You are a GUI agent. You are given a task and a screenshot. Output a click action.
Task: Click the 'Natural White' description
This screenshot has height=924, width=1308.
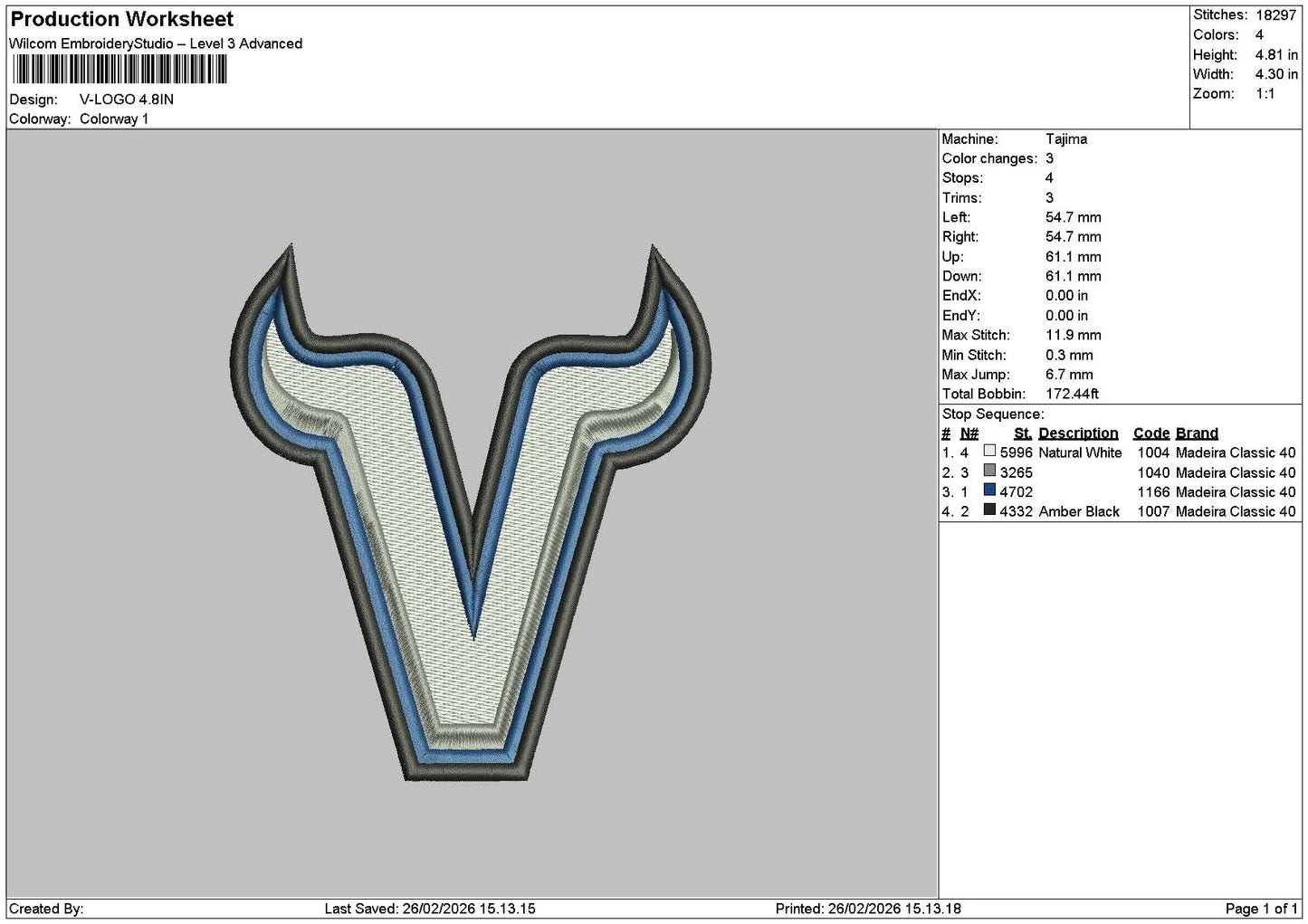coord(1080,452)
